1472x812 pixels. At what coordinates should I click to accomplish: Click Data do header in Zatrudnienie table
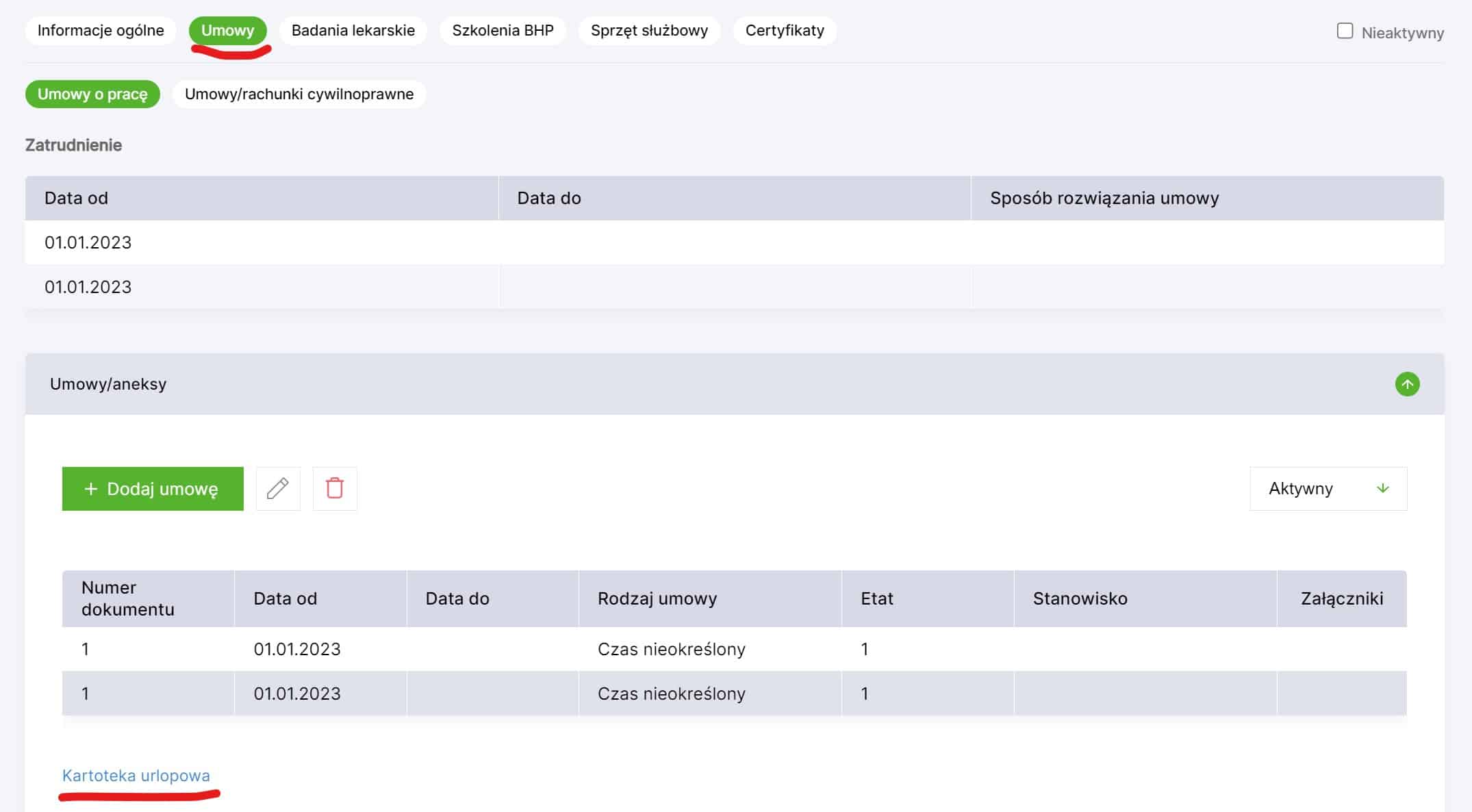click(x=735, y=199)
